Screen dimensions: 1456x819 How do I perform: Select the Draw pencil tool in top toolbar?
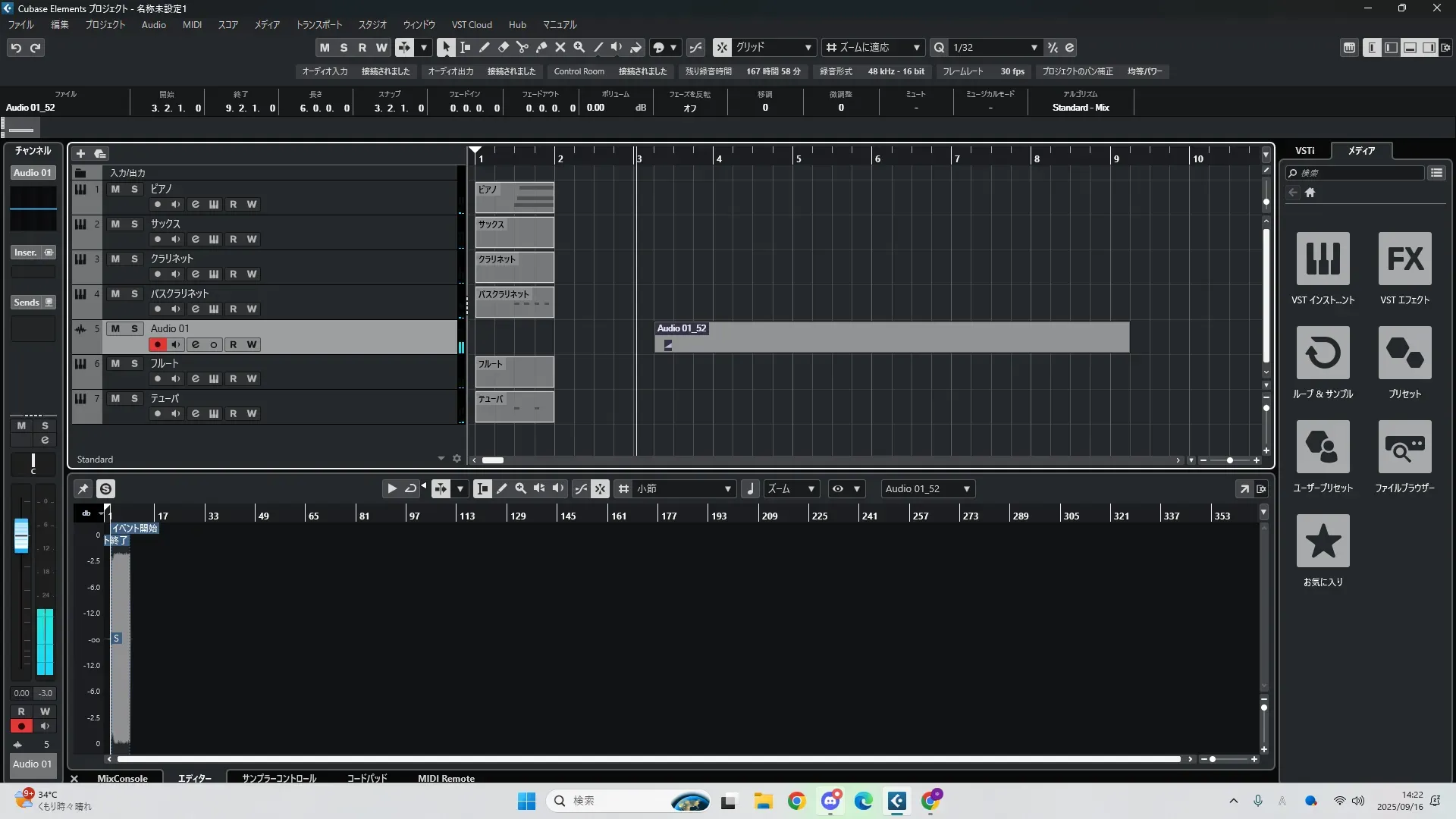tap(485, 47)
